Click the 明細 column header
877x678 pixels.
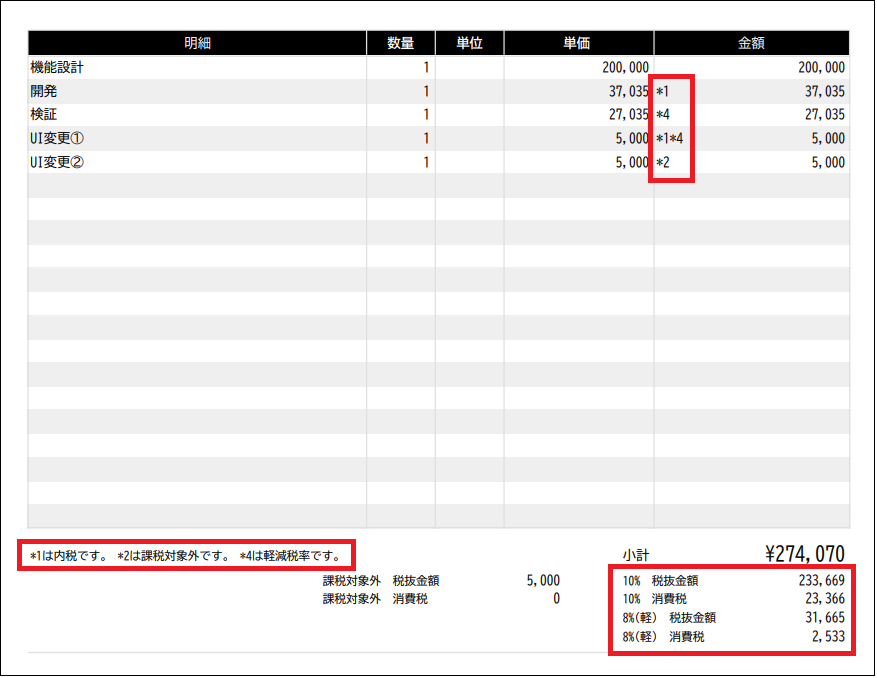coord(196,42)
